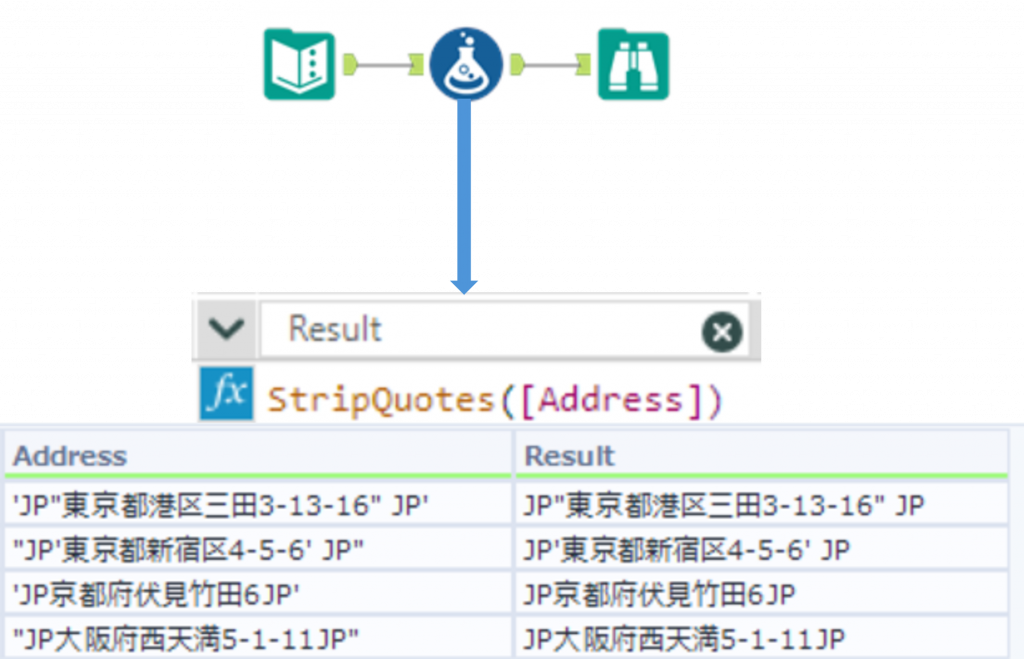Click the Browse tool's input anchor
This screenshot has width=1024, height=659.
[586, 66]
